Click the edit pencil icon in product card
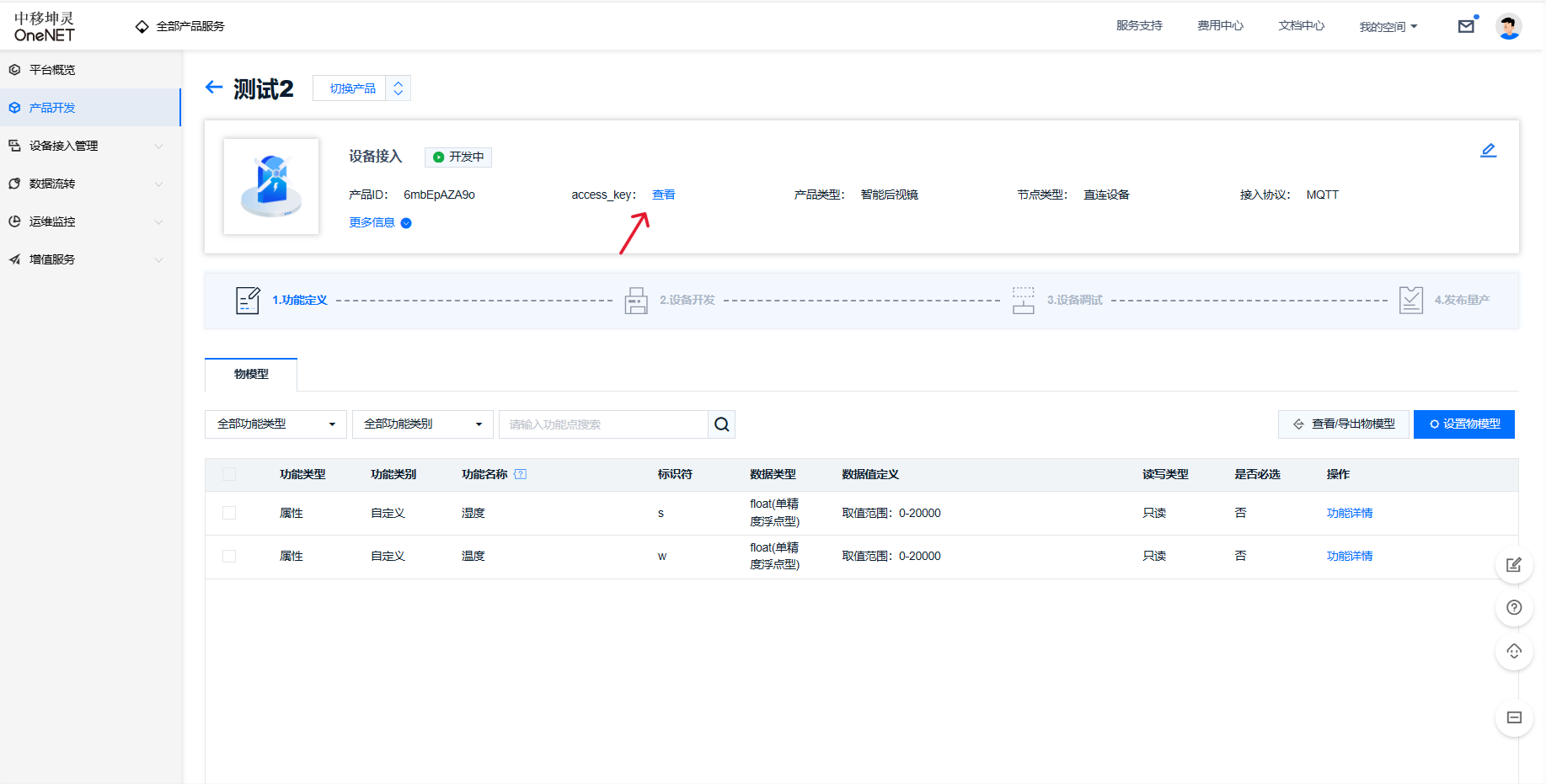1546x784 pixels. pyautogui.click(x=1488, y=151)
